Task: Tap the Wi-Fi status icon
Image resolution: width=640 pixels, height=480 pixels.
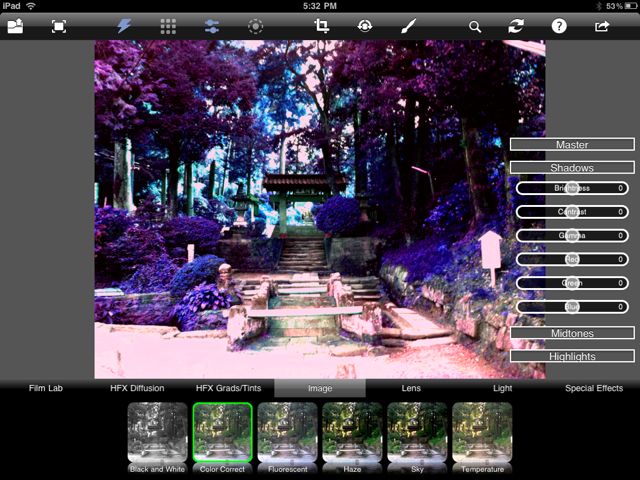Action: coord(31,6)
